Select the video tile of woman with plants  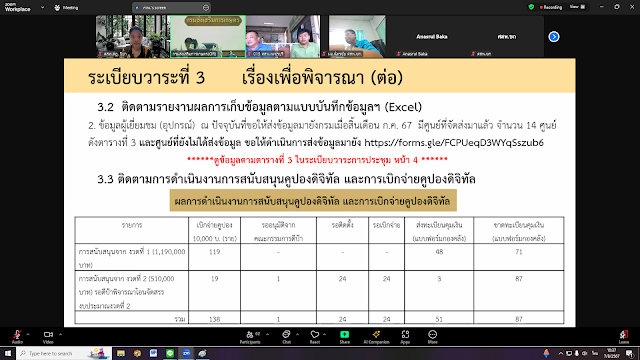tap(132, 36)
